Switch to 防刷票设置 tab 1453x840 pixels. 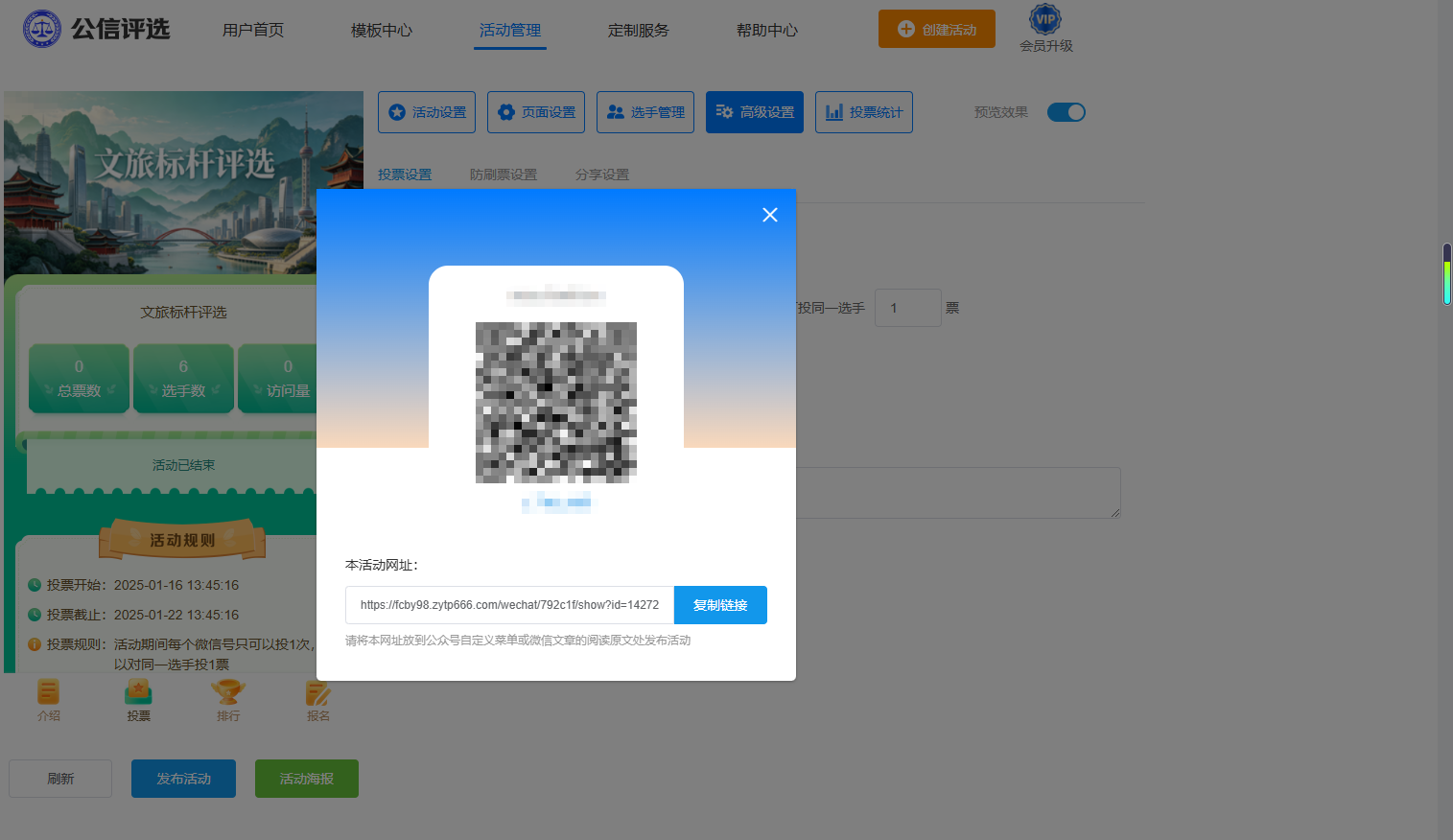[x=504, y=175]
